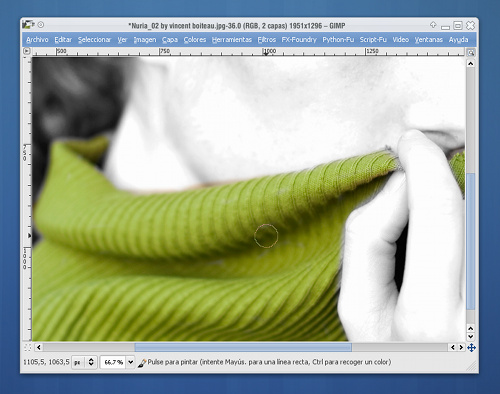Maximize the GIMP image window
Viewport: 500px width, 394px height.
(x=458, y=25)
